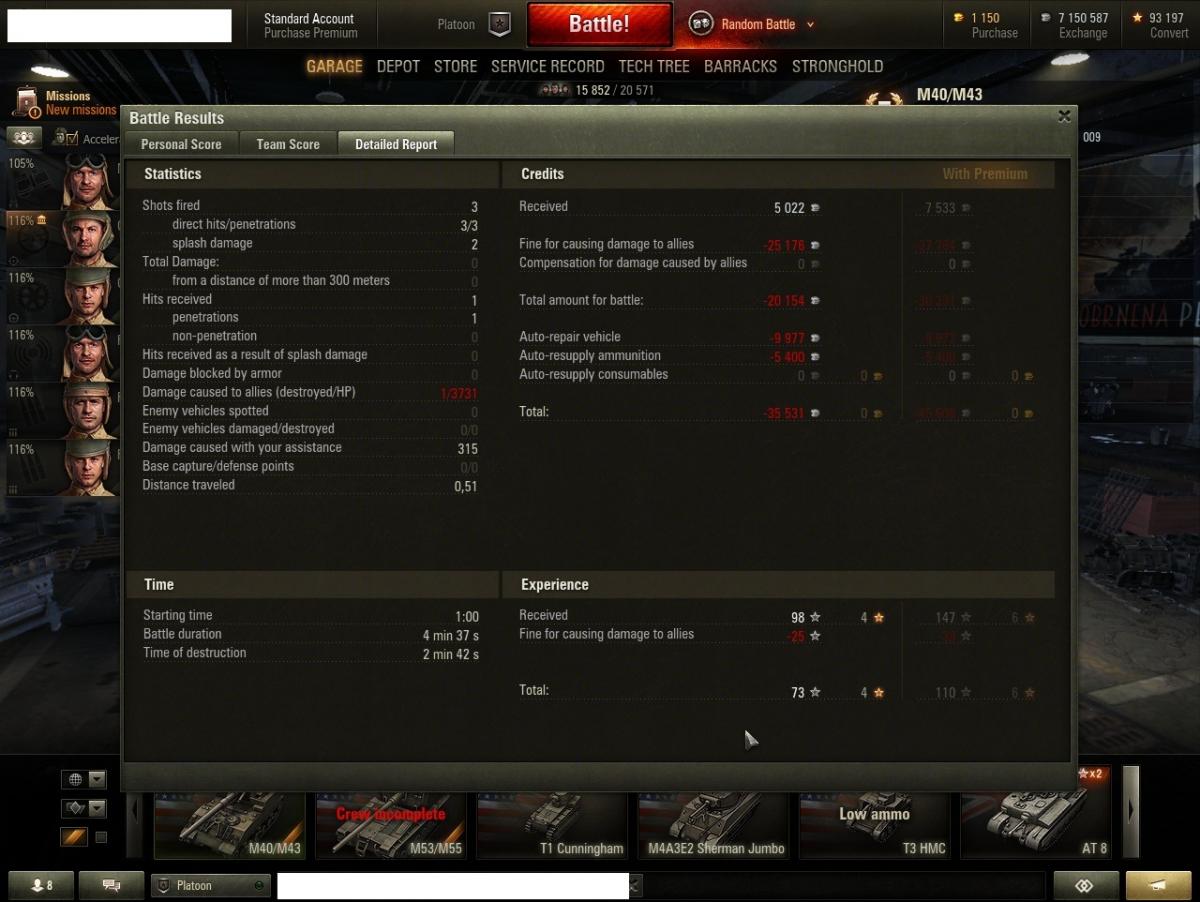The width and height of the screenshot is (1200, 902).
Task: Open the Team Score tab
Action: [288, 144]
